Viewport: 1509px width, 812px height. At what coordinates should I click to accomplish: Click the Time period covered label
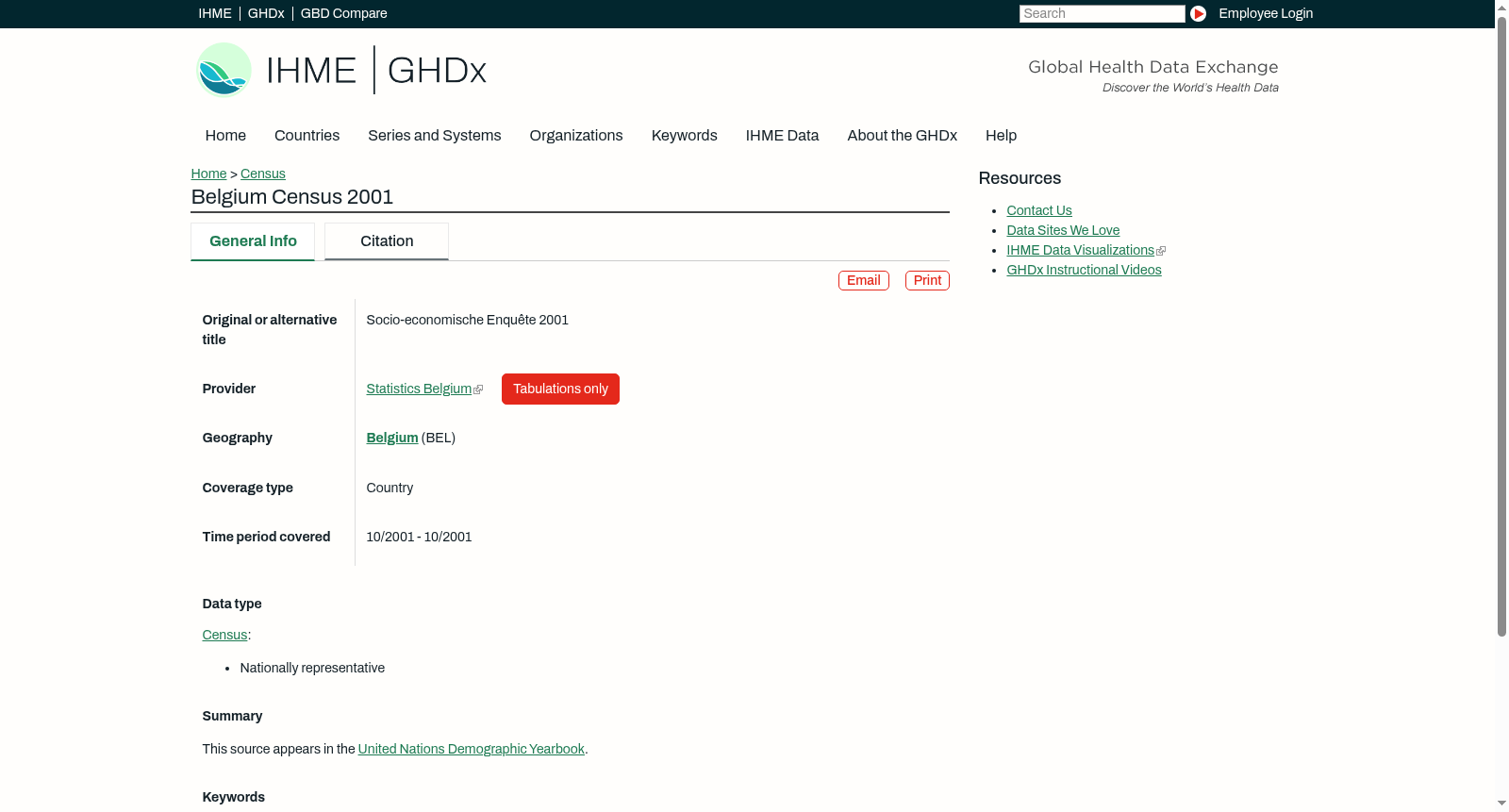pyautogui.click(x=266, y=537)
